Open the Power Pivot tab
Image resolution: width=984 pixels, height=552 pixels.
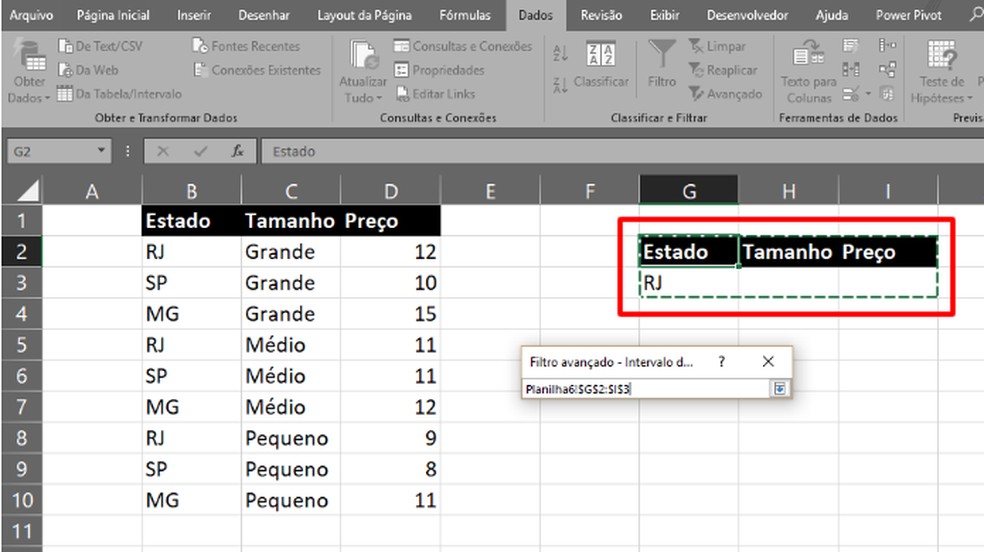(x=909, y=15)
